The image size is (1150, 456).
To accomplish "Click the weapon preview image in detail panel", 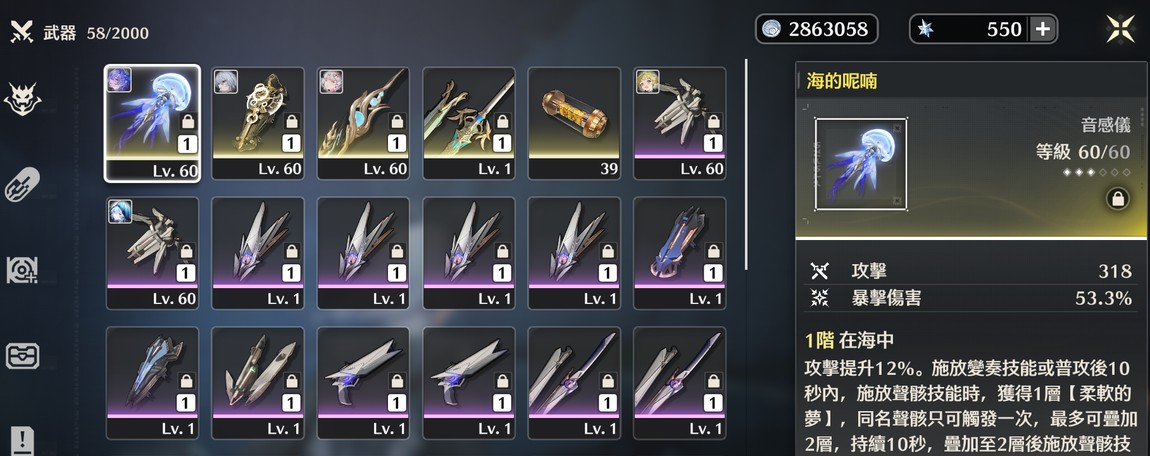I will [x=861, y=164].
